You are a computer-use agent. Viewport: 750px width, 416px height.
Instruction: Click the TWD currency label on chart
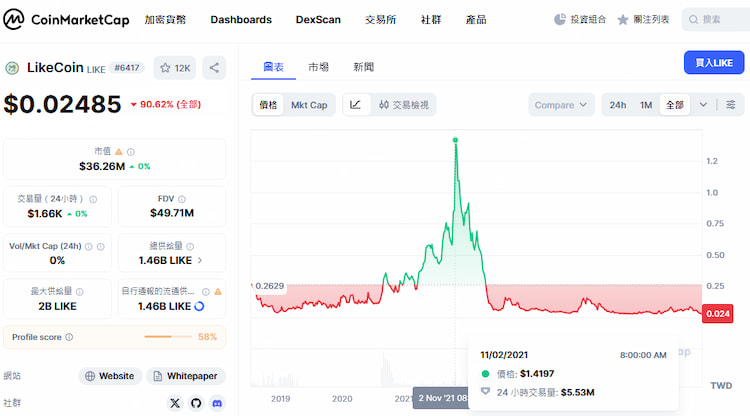[721, 386]
